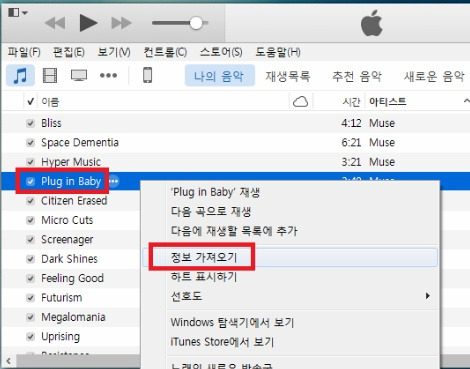Screen dimensions: 470x369
Task: Select the Space Dementia song name
Action: click(x=80, y=143)
